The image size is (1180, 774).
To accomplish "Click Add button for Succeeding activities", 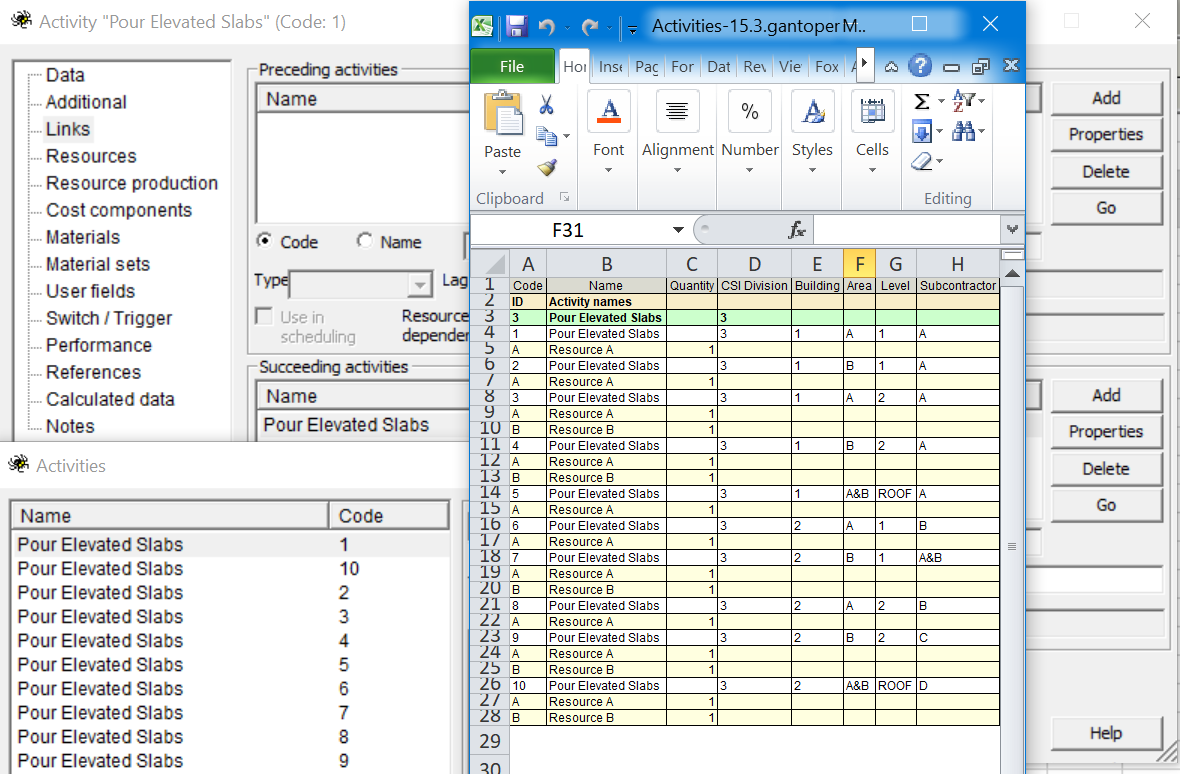I will (1106, 395).
